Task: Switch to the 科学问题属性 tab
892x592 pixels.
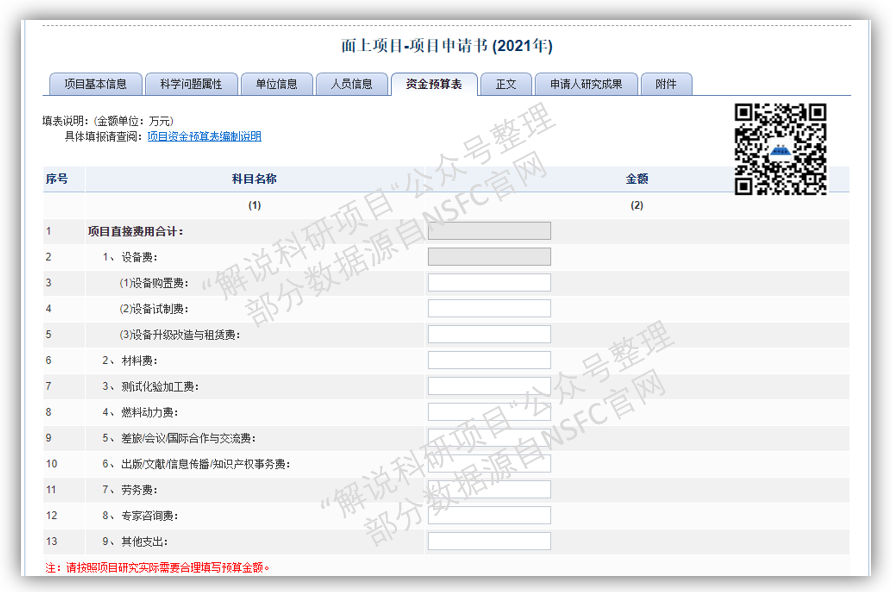Action: 191,84
